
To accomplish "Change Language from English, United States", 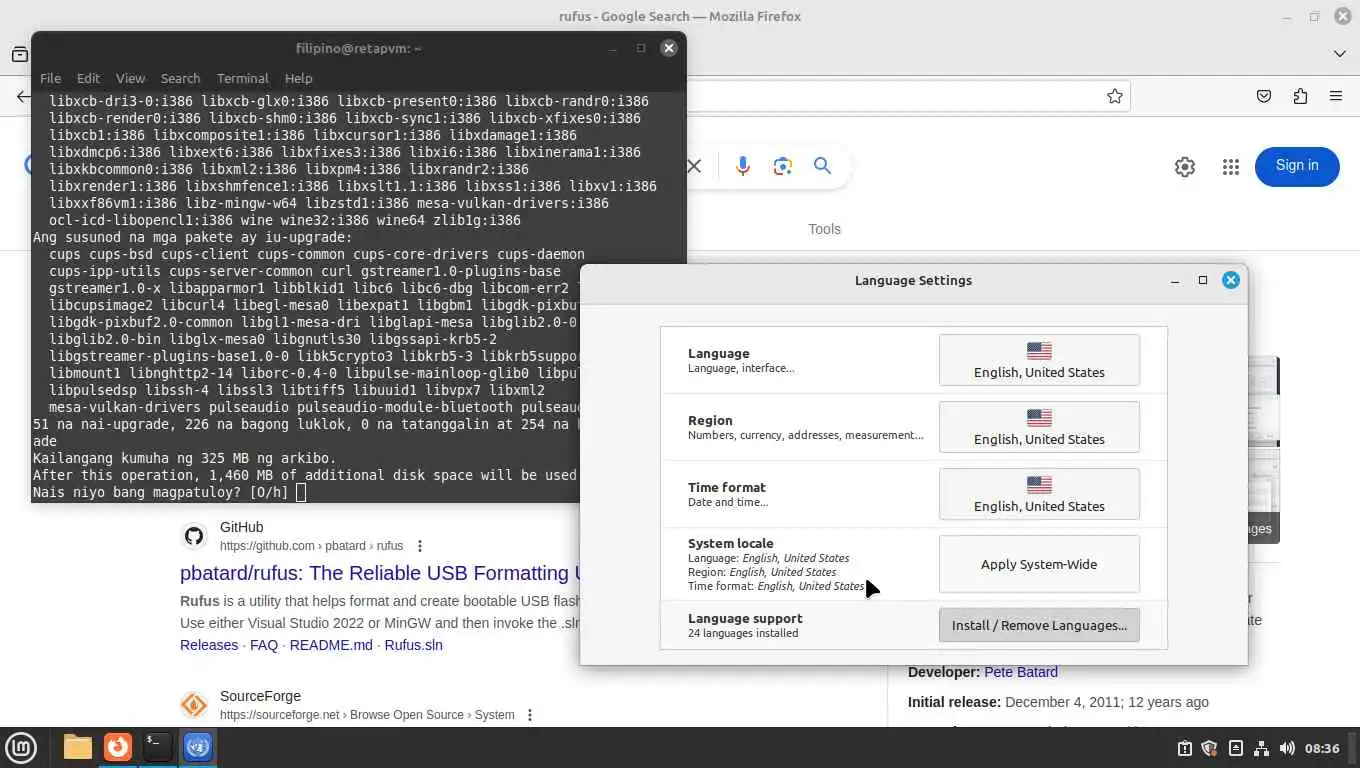I will 1039,360.
